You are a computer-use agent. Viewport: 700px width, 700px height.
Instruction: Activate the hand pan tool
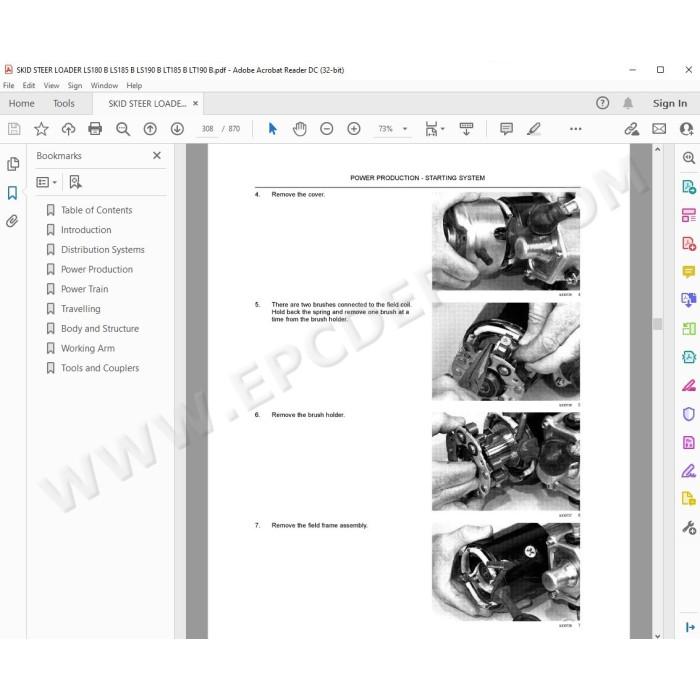point(300,129)
